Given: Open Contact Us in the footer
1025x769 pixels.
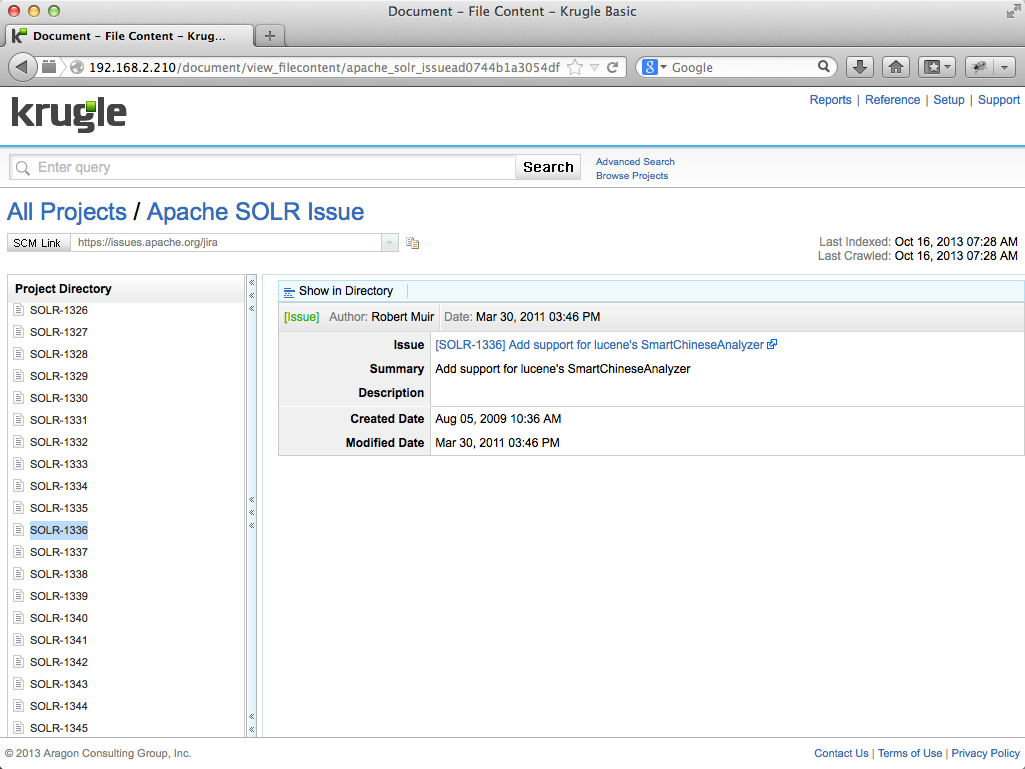Looking at the screenshot, I should [841, 753].
